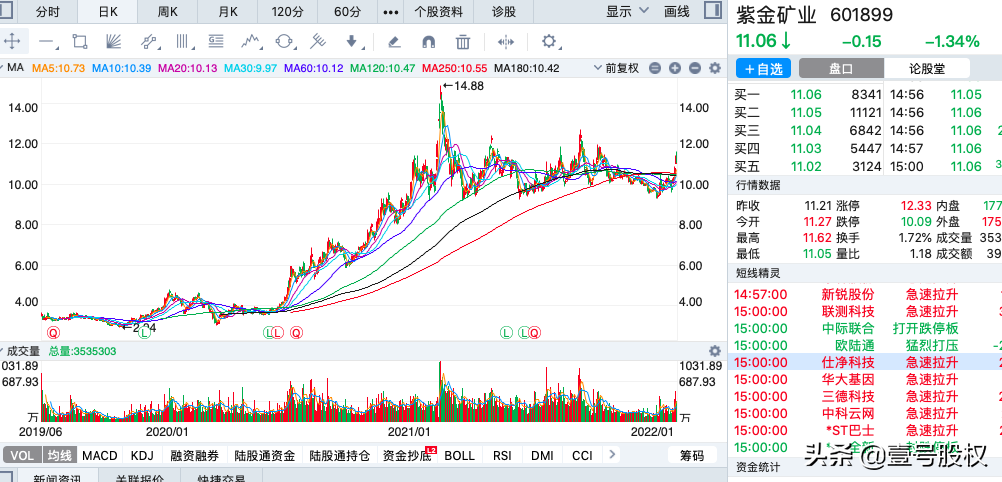Select the 资金抄底 indicator
Image resolution: width=1002 pixels, height=482 pixels.
(405, 456)
